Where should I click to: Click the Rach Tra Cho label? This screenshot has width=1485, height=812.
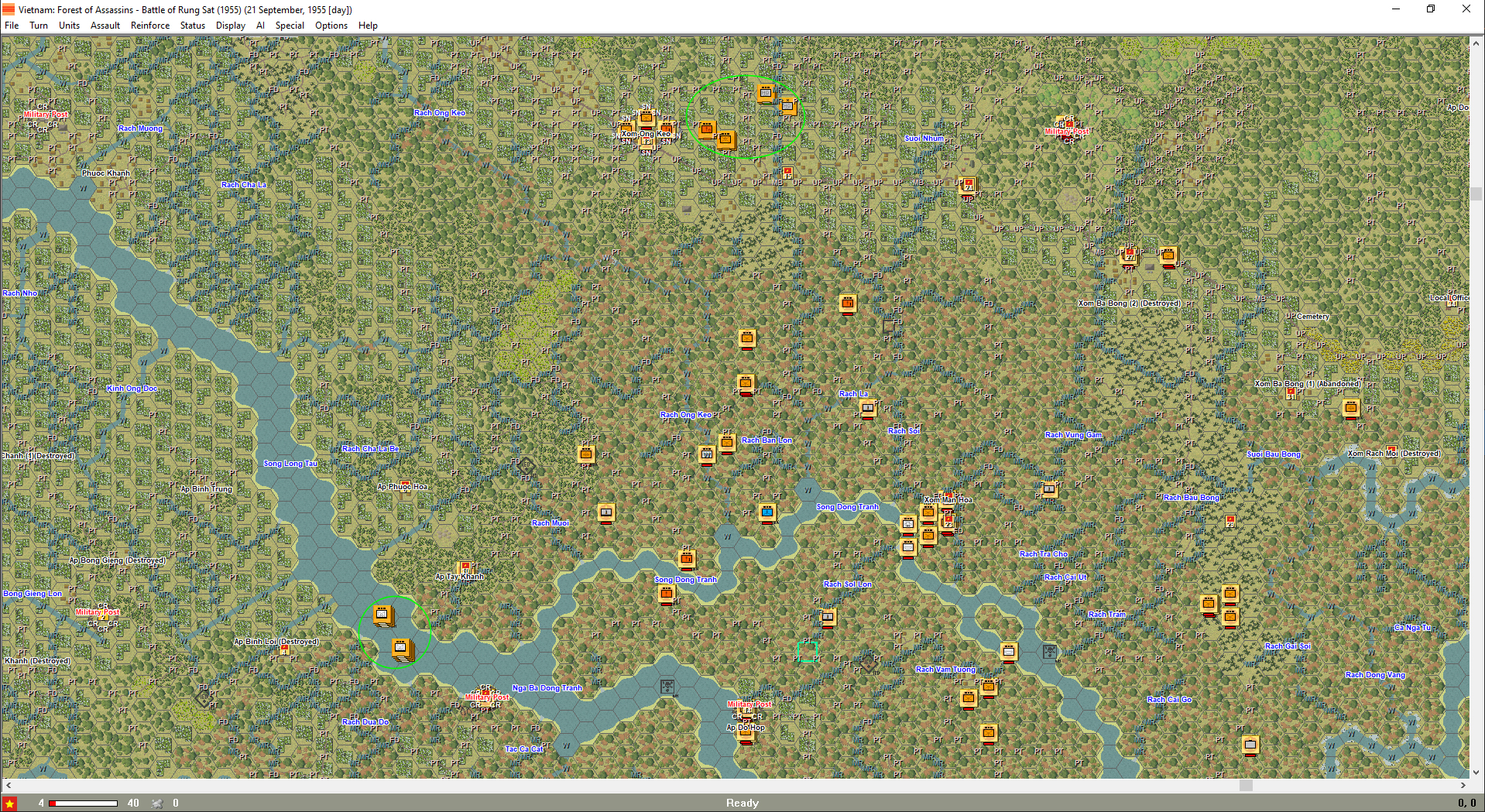click(1044, 554)
